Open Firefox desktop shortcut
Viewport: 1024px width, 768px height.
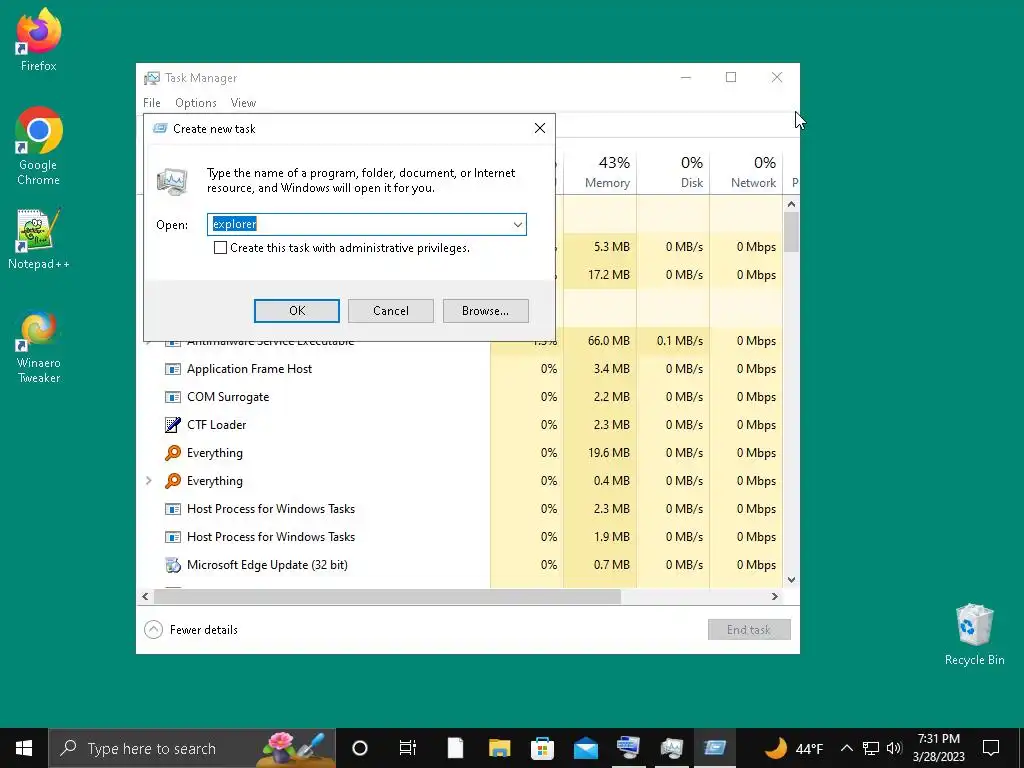(x=39, y=40)
